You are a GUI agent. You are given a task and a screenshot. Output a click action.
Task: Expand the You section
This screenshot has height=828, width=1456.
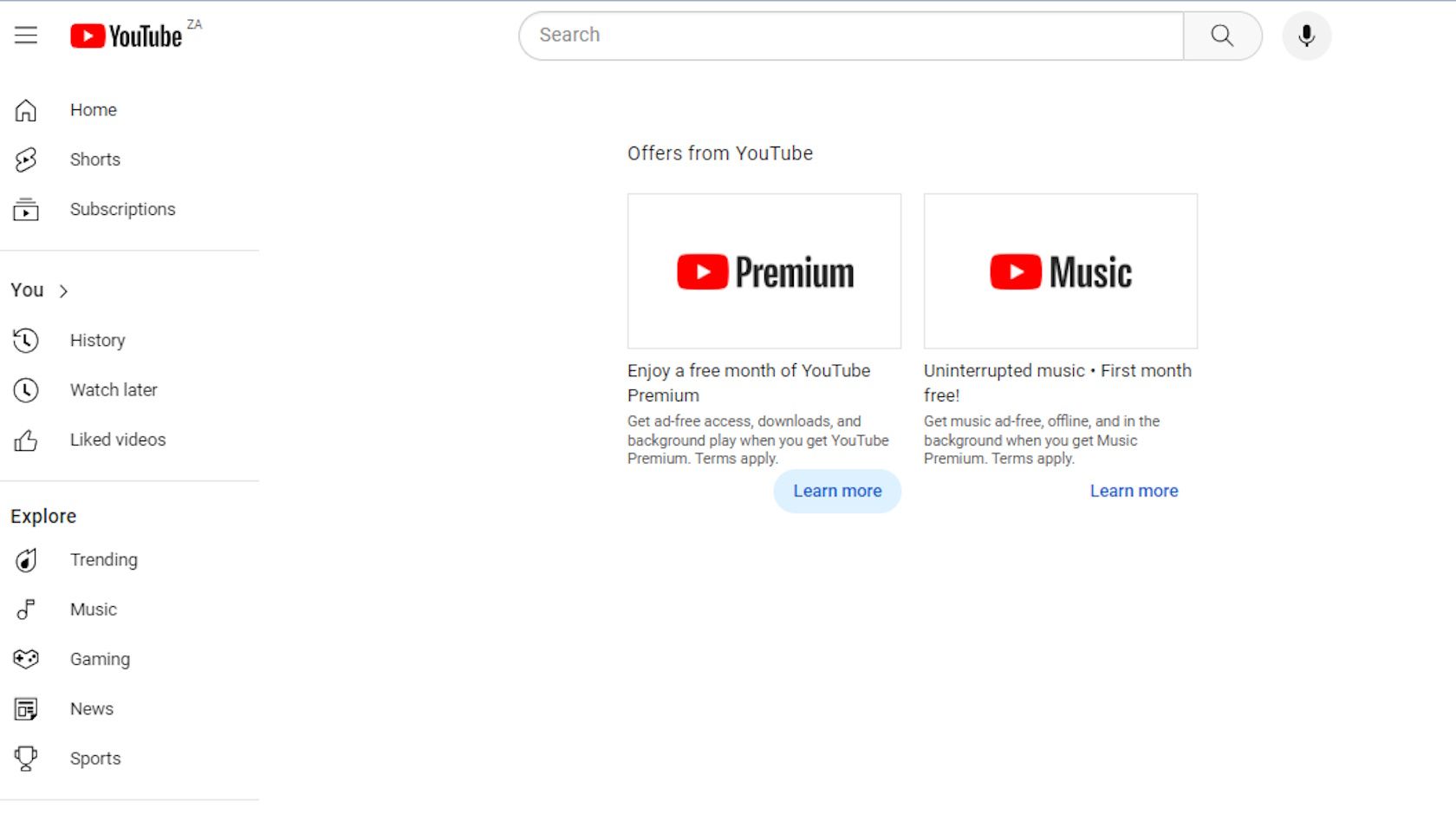(x=39, y=290)
